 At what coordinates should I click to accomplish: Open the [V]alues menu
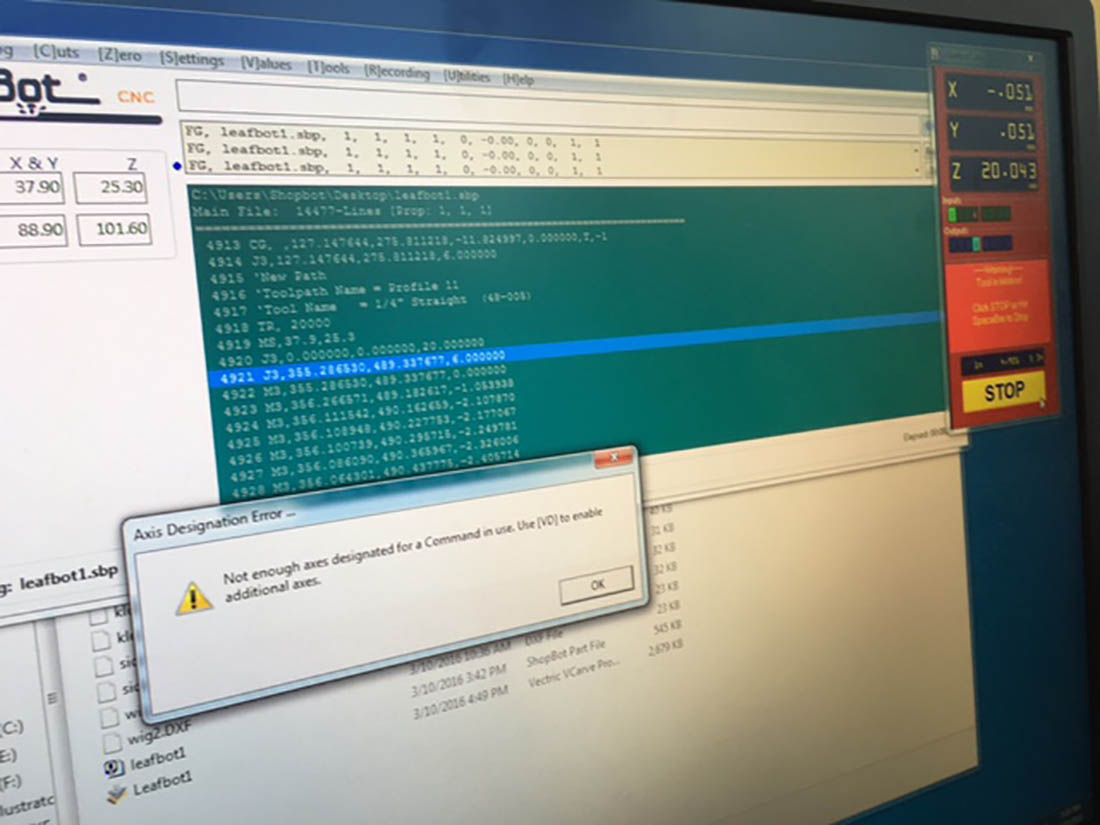(266, 64)
